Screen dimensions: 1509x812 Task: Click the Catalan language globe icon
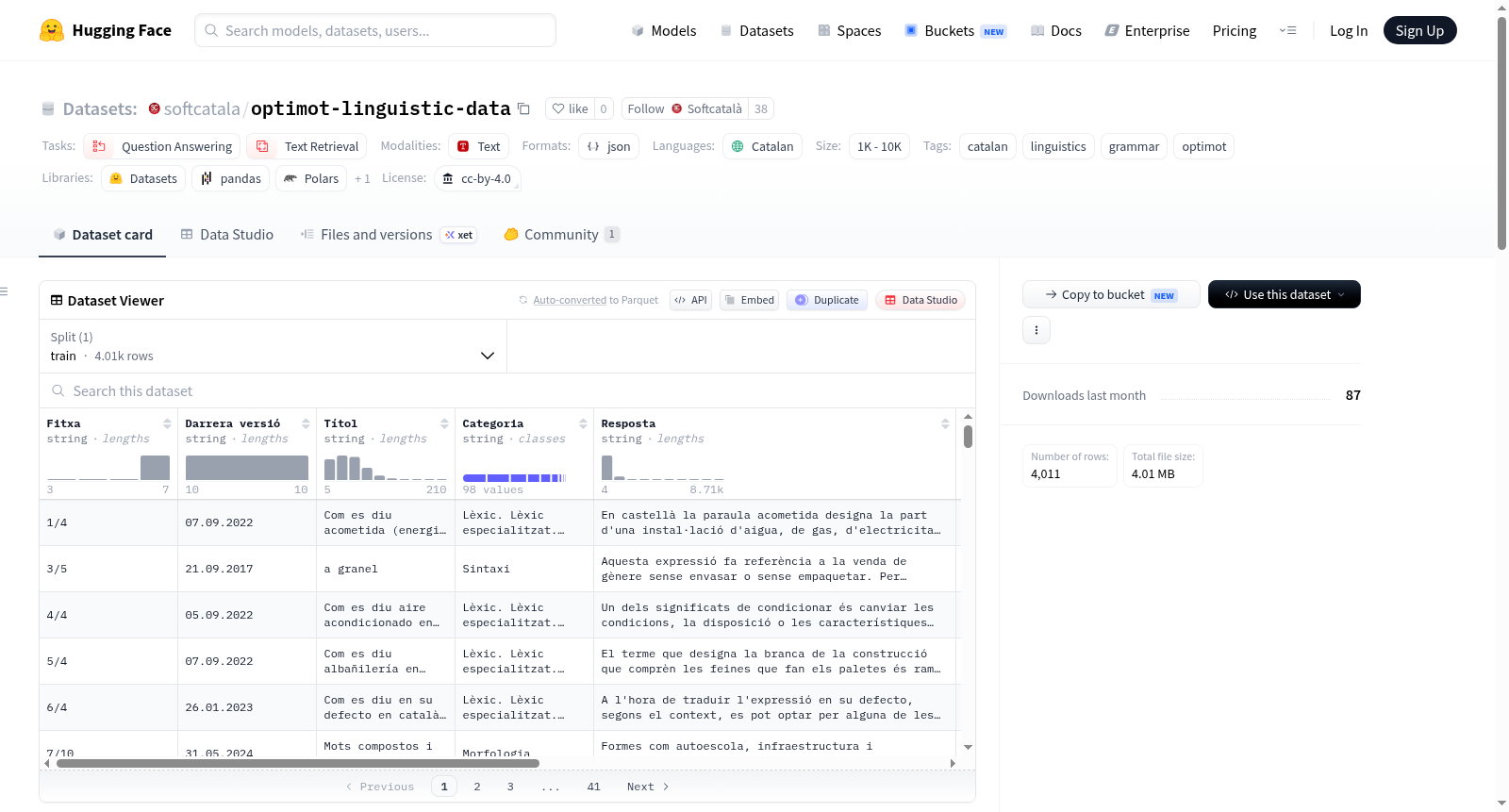738,146
